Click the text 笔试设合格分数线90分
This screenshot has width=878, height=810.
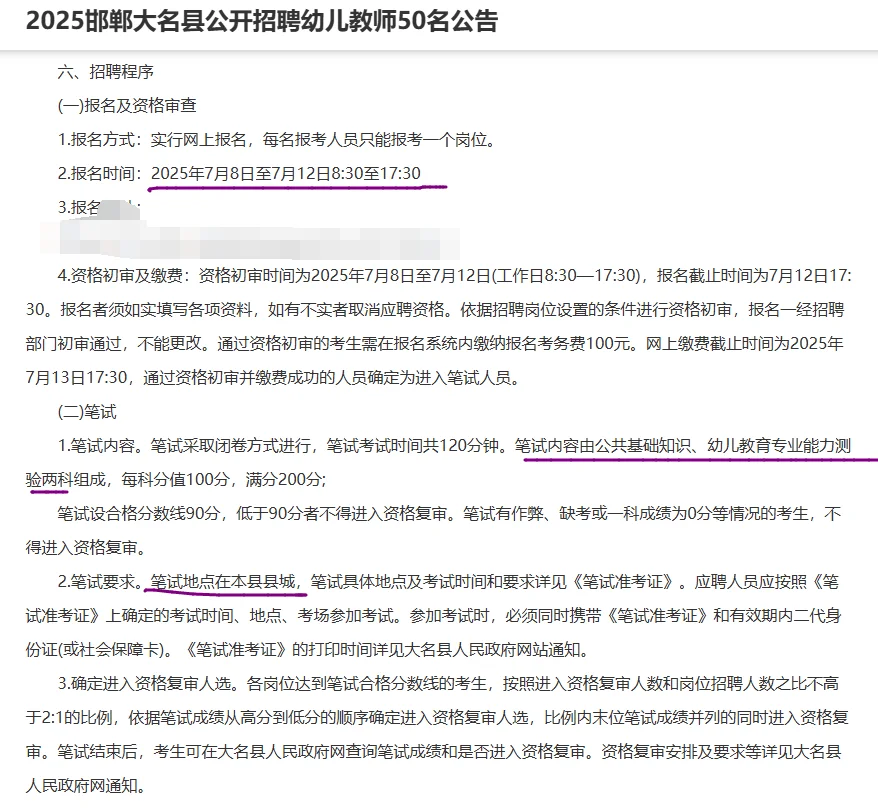click(x=138, y=514)
